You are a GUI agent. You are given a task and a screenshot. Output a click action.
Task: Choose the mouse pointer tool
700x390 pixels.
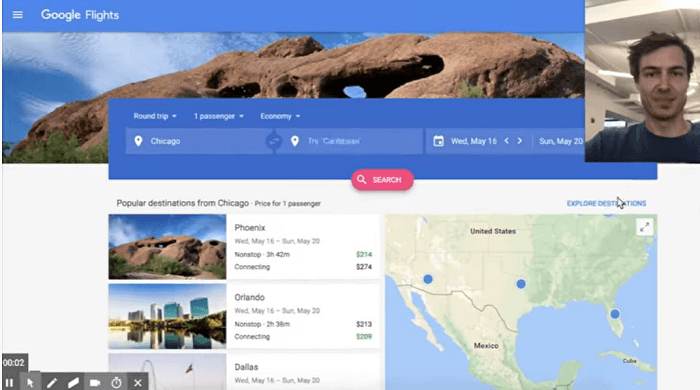point(30,382)
